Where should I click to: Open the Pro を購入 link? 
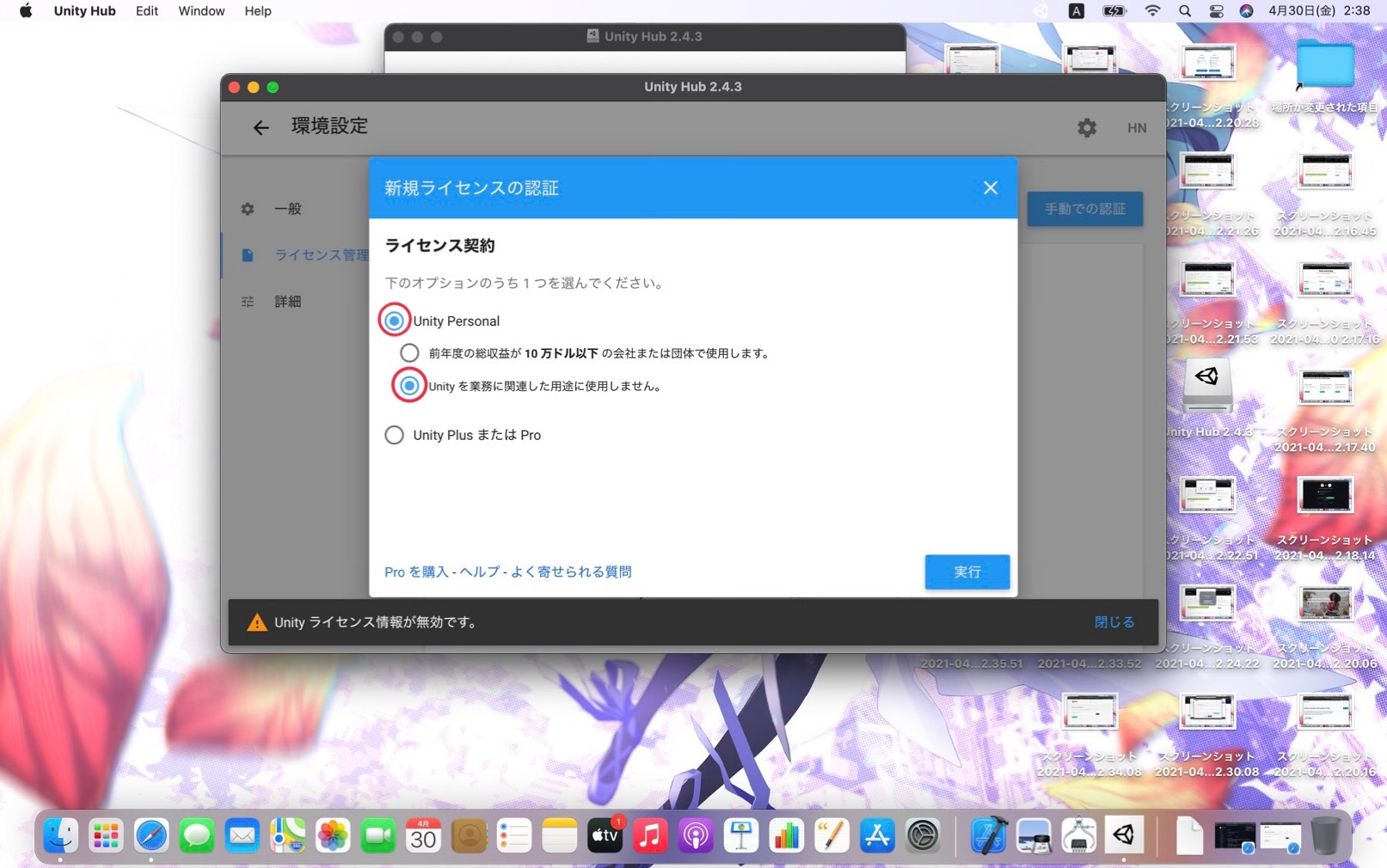[x=416, y=572]
